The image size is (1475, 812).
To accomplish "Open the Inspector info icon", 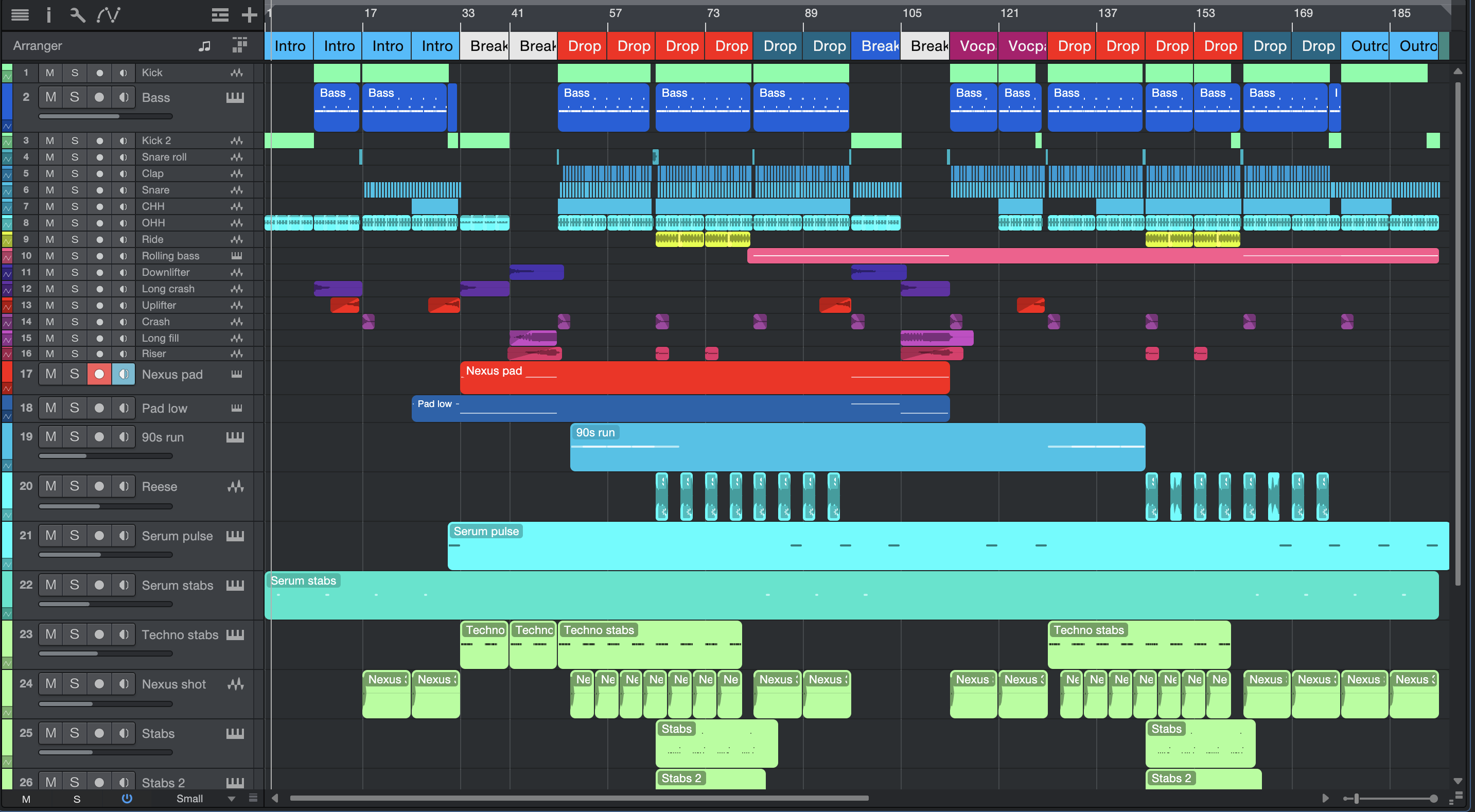I will [x=49, y=15].
